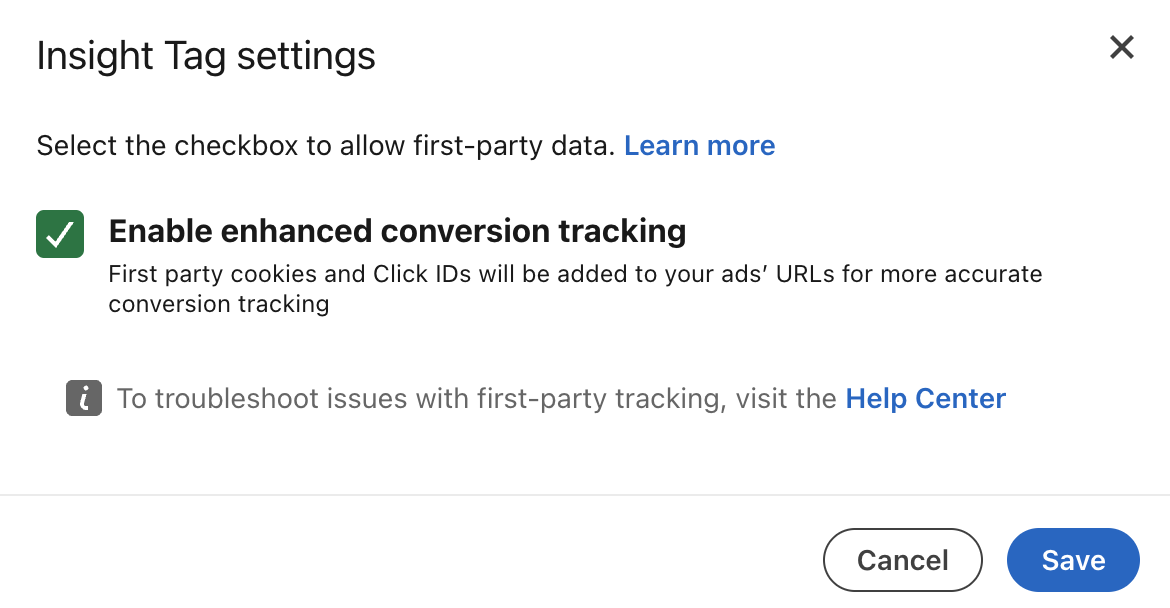Click the first party cookies description text
The image size is (1170, 608).
[x=575, y=288]
